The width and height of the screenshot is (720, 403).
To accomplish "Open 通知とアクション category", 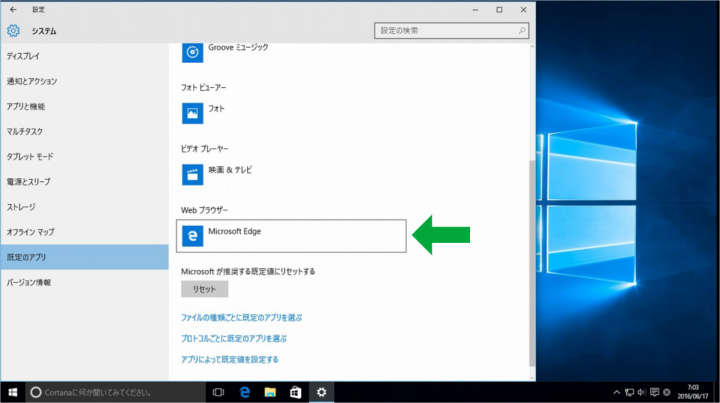I will point(84,81).
